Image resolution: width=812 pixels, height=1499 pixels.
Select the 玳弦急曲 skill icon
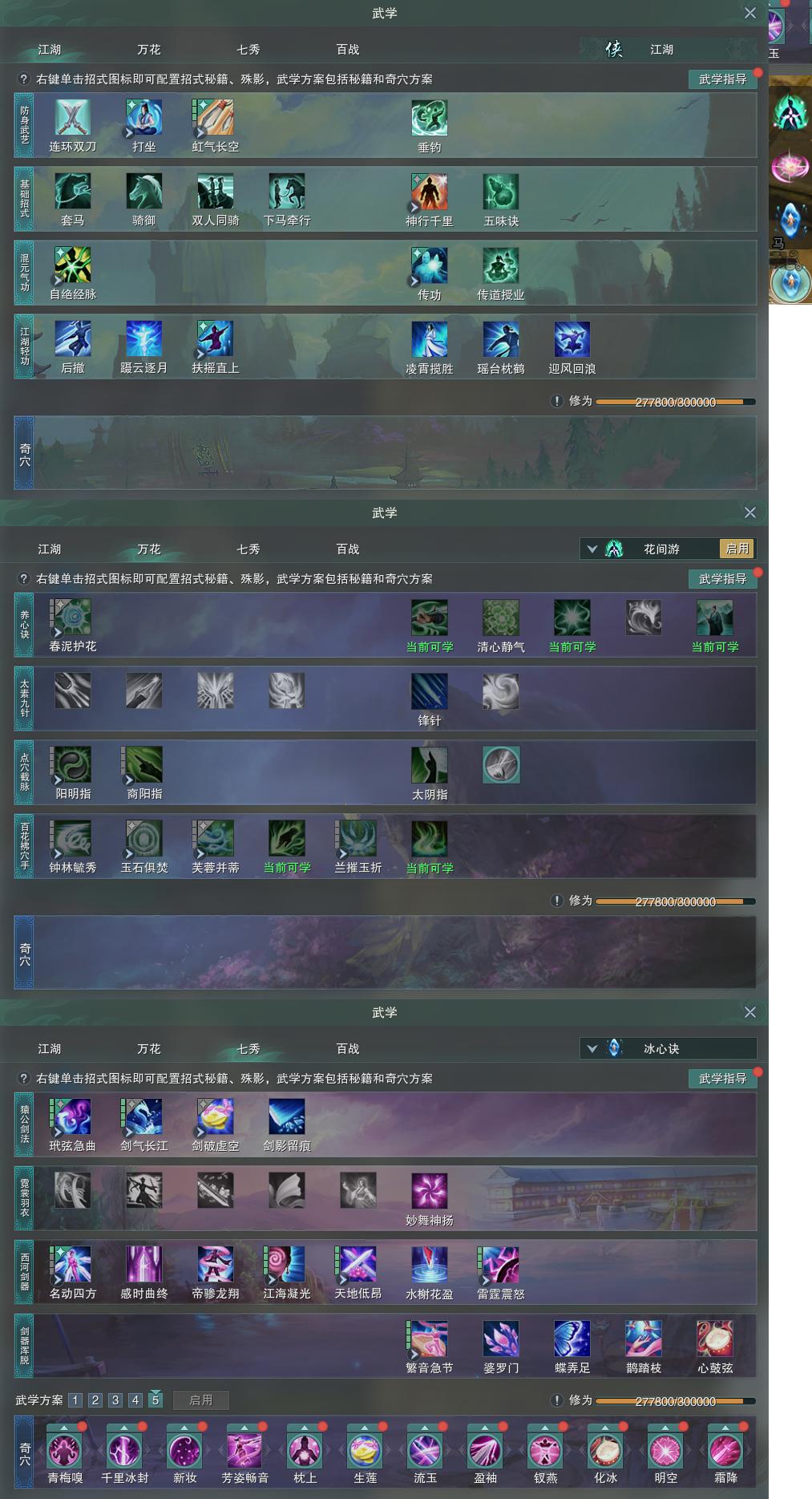[x=73, y=1117]
